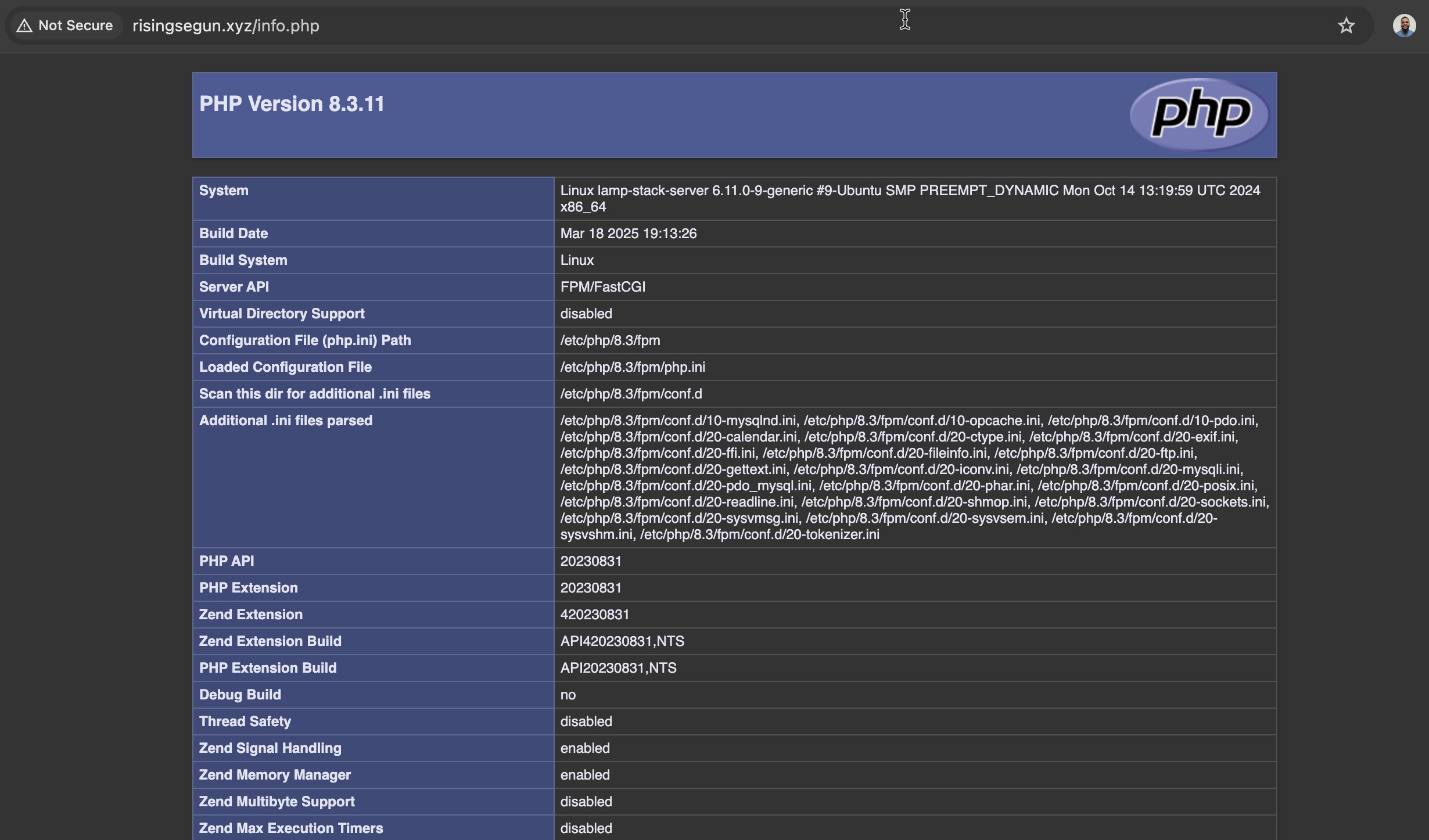
Task: Select the Server API value FPM/FastCGI
Action: click(602, 286)
